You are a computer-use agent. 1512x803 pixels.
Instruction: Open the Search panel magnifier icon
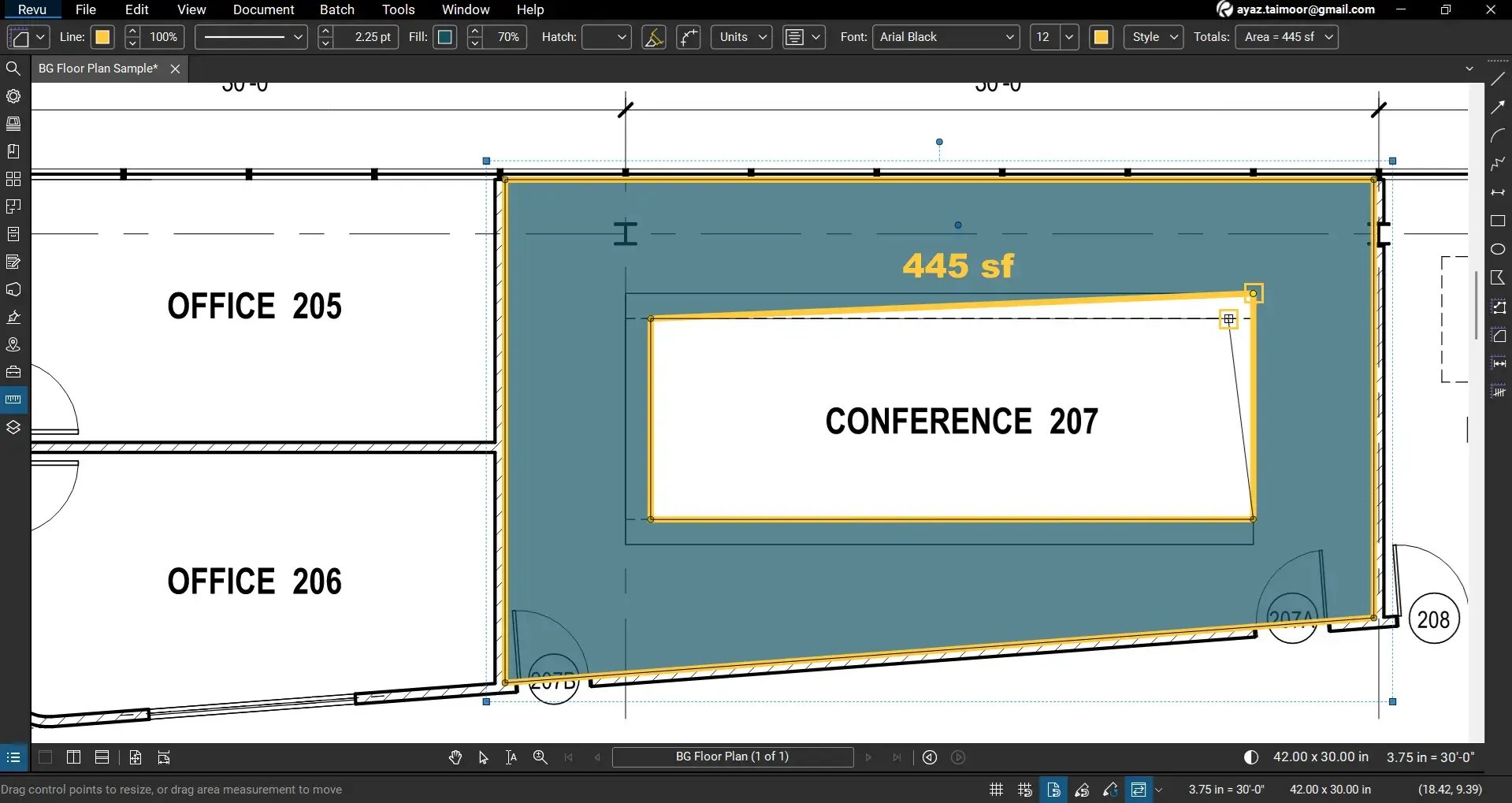click(13, 69)
